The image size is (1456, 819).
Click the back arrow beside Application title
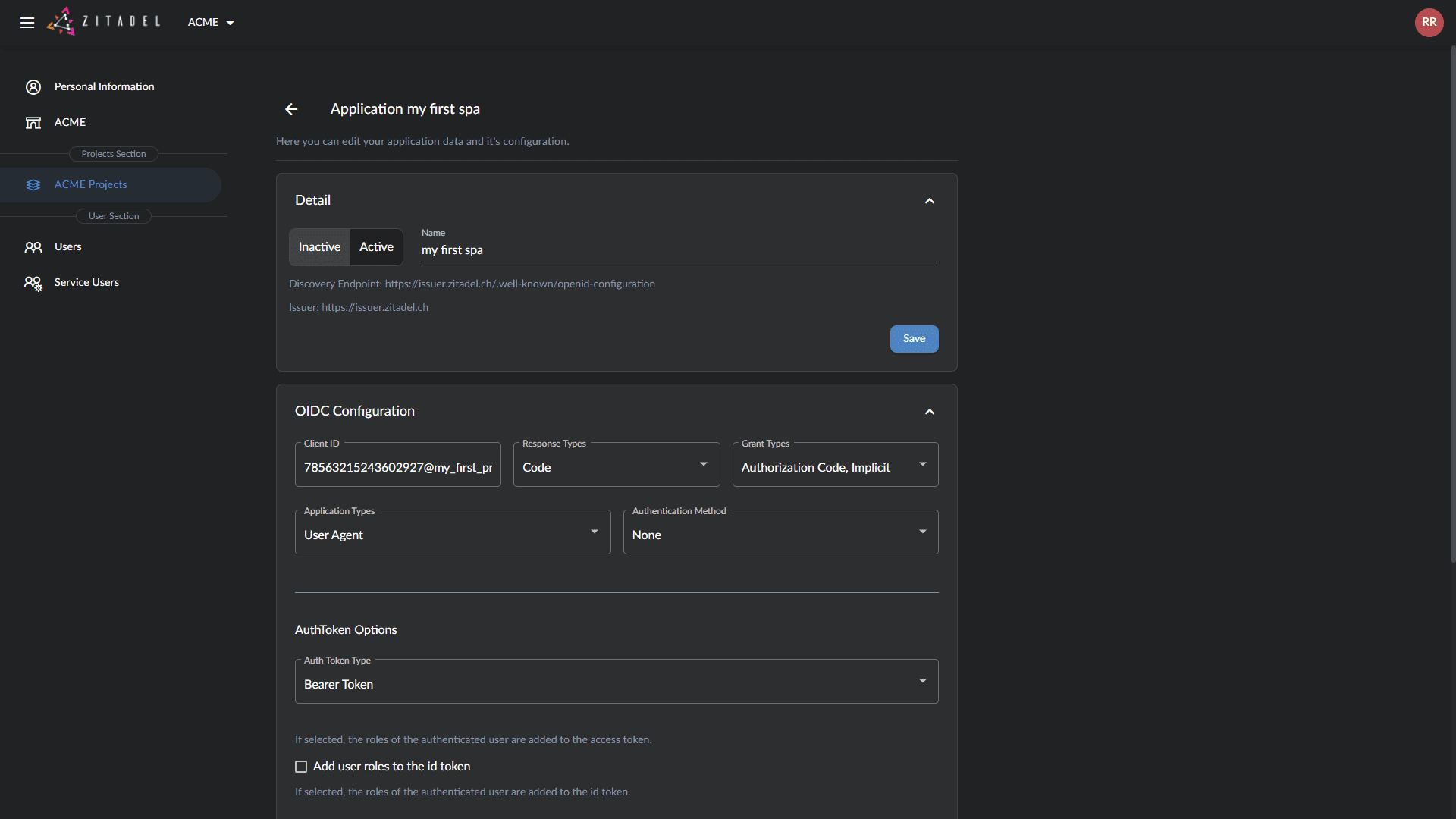291,109
